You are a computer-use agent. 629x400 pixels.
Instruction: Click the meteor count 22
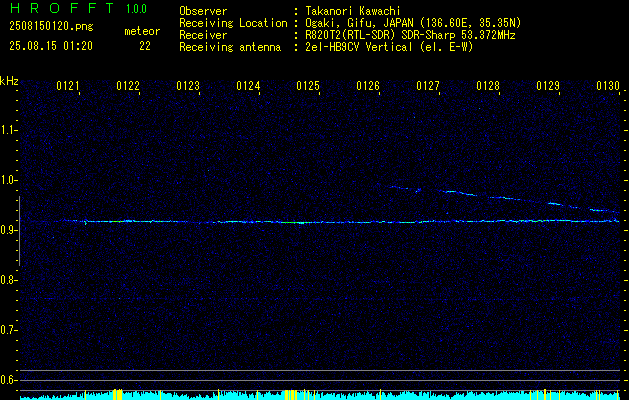click(145, 46)
